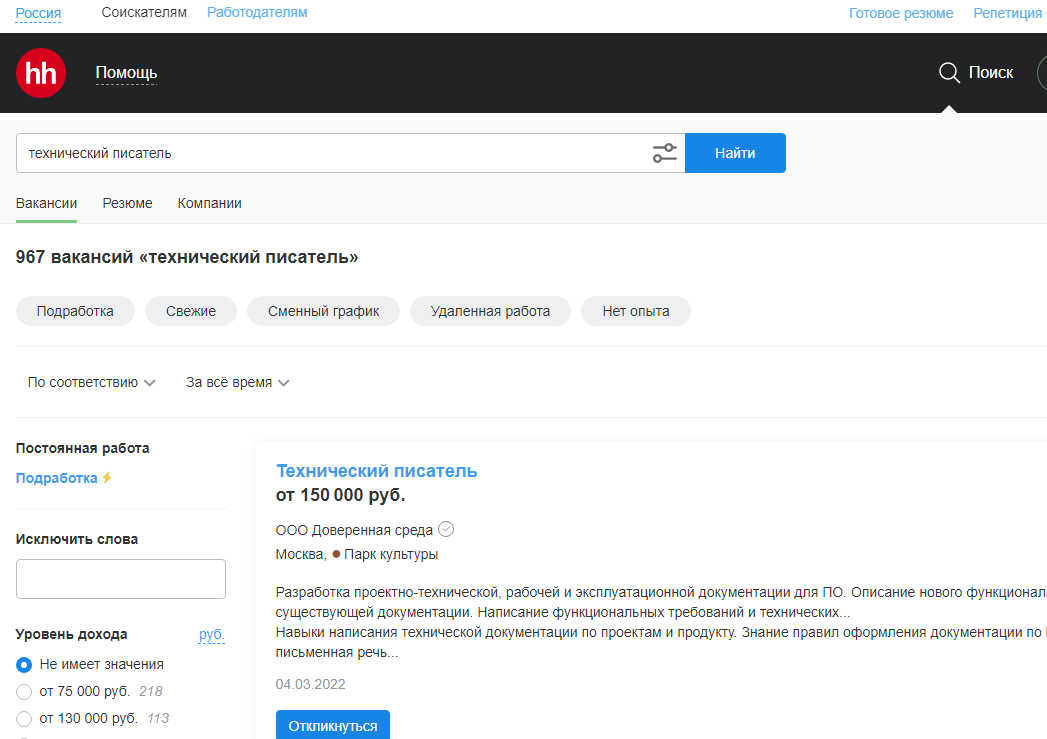Screen dimensions: 1047x739
Task: Click the hh logo icon
Action: coord(41,73)
